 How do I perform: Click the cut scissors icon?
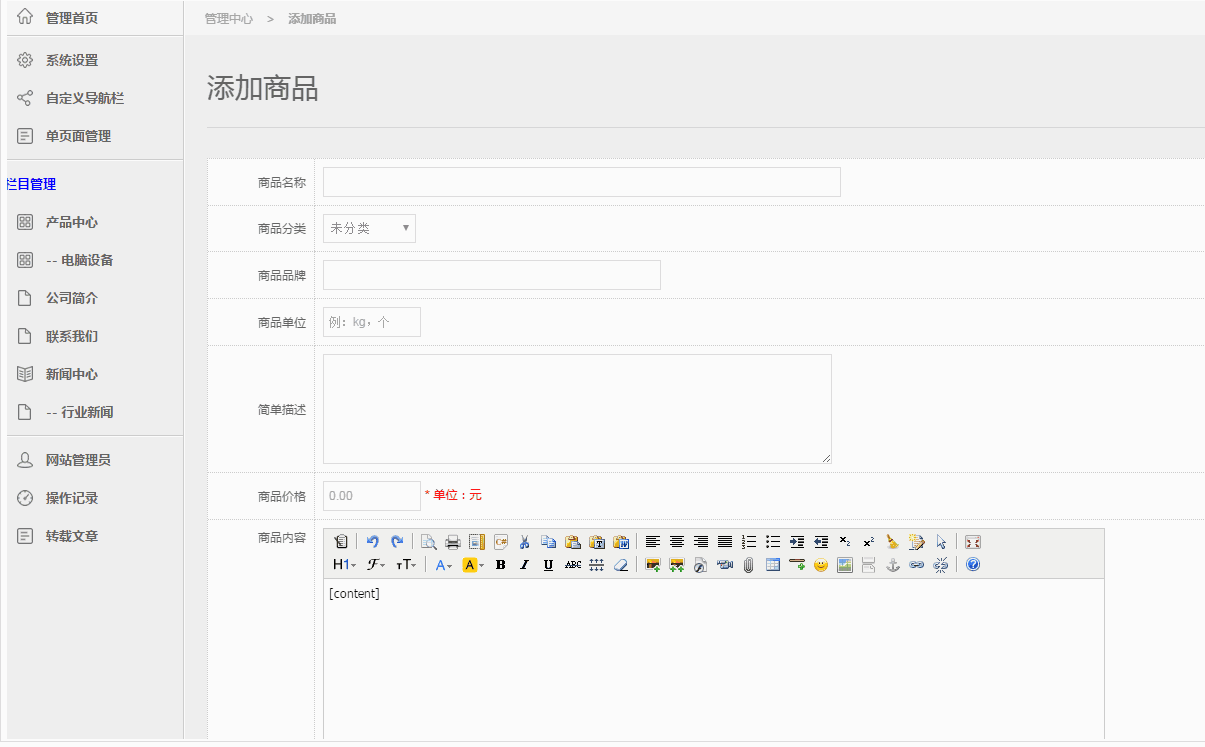524,542
